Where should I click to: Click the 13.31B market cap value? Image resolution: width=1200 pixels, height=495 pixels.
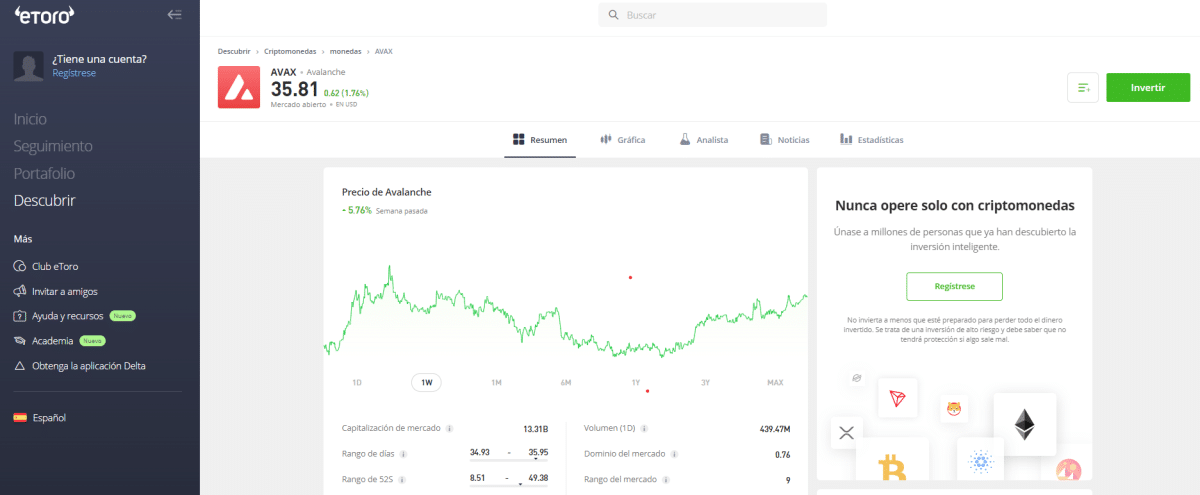tap(535, 429)
